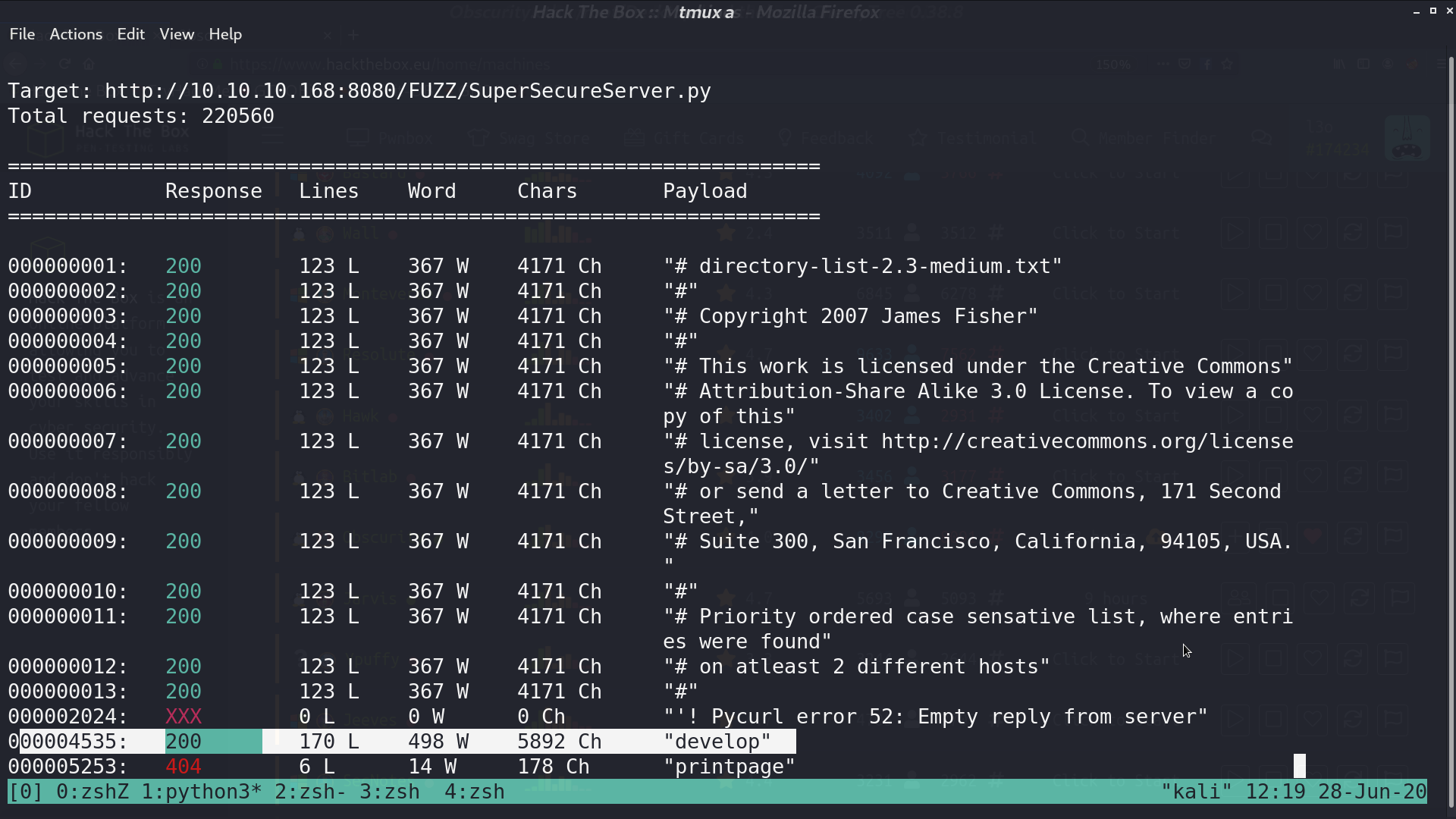Screen dimensions: 1456x819
Task: Click the target URL with SuperSecureServer.py
Action: (x=408, y=91)
